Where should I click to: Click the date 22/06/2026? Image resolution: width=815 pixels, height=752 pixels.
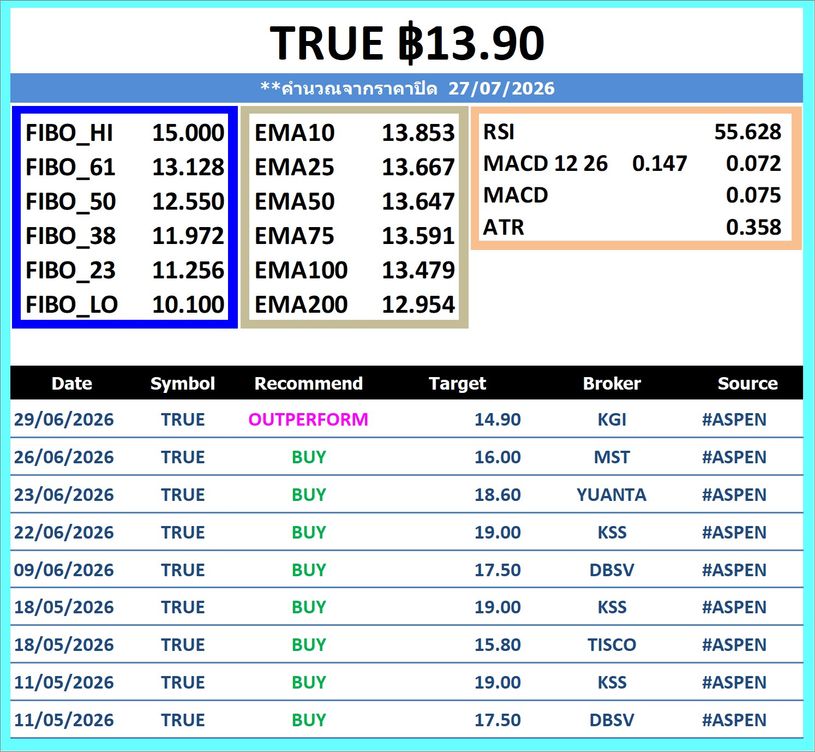tap(63, 532)
